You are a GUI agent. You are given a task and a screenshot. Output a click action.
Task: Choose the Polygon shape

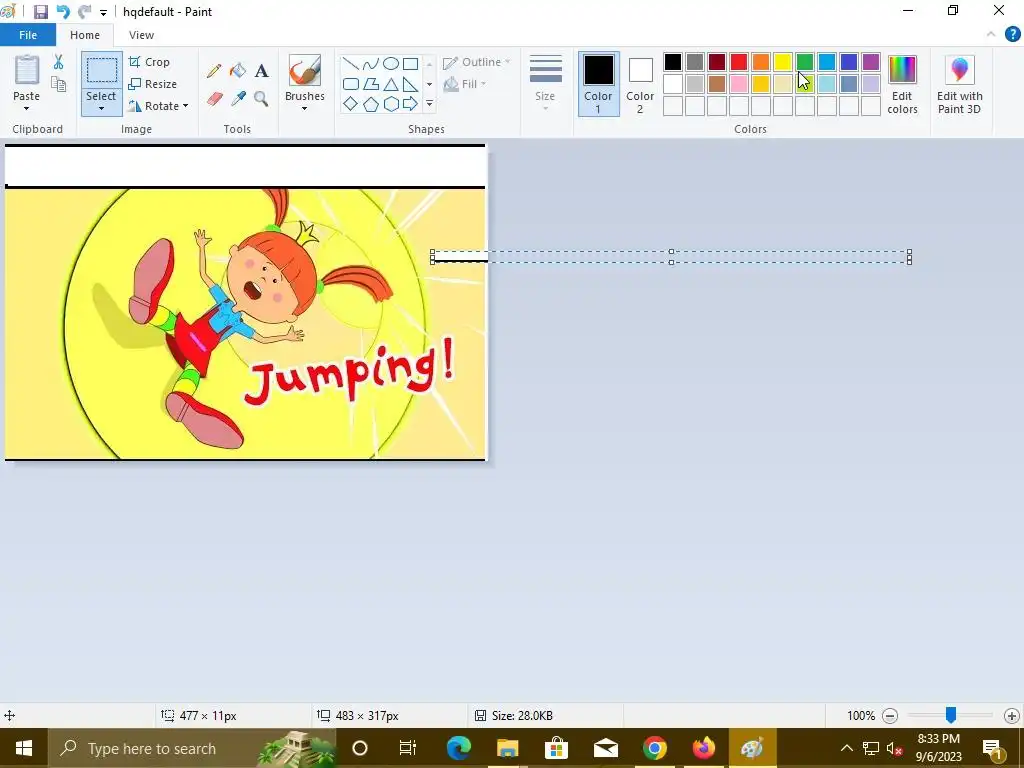(x=370, y=84)
